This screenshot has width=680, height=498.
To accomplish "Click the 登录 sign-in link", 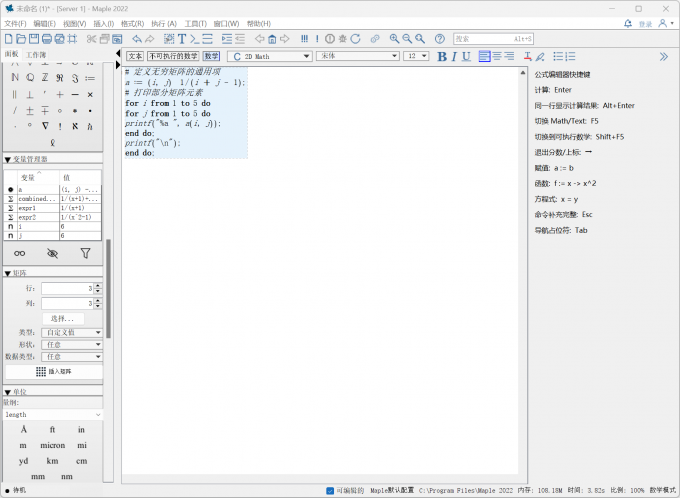I will (645, 24).
